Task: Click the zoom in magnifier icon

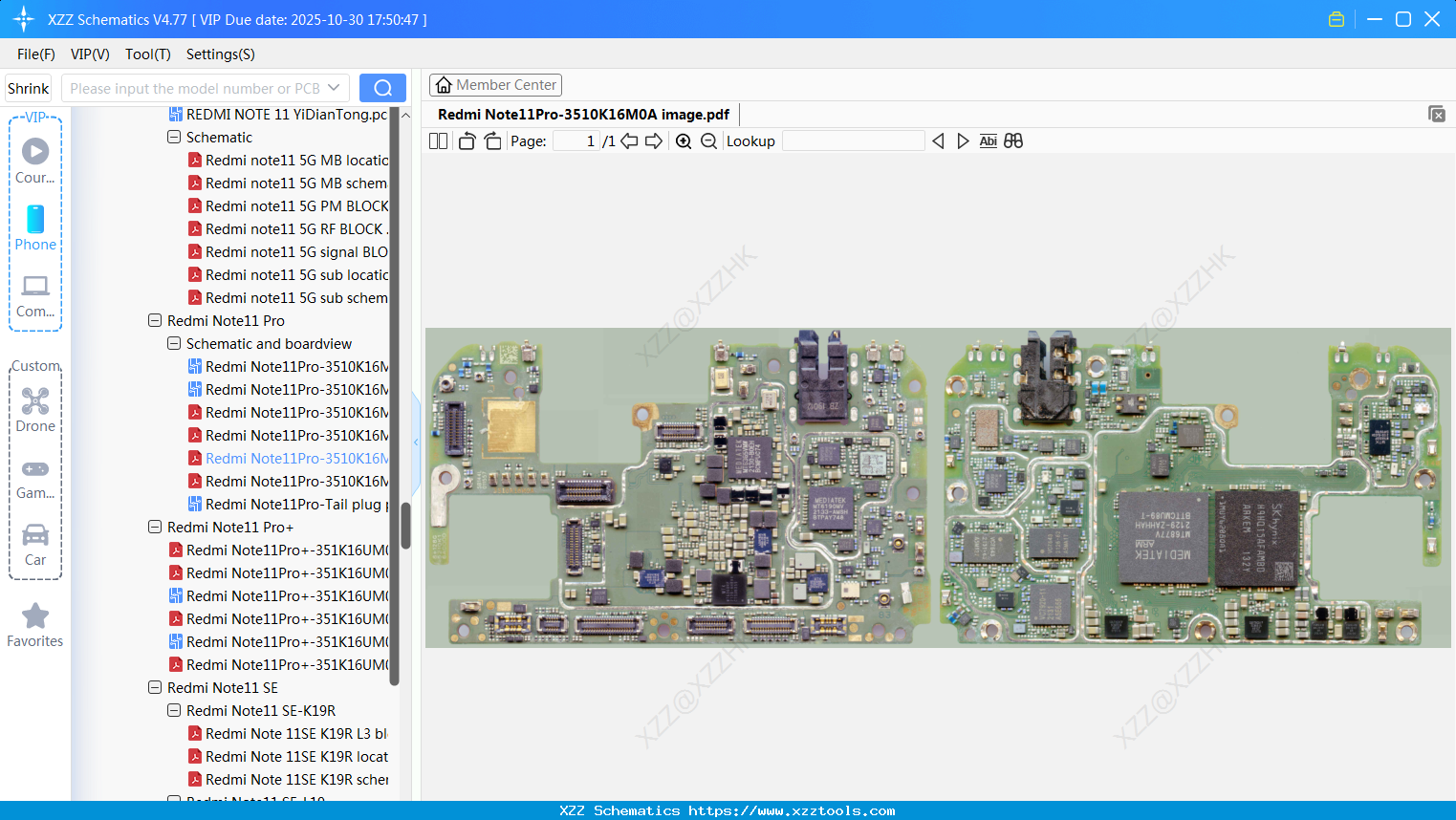Action: tap(684, 141)
